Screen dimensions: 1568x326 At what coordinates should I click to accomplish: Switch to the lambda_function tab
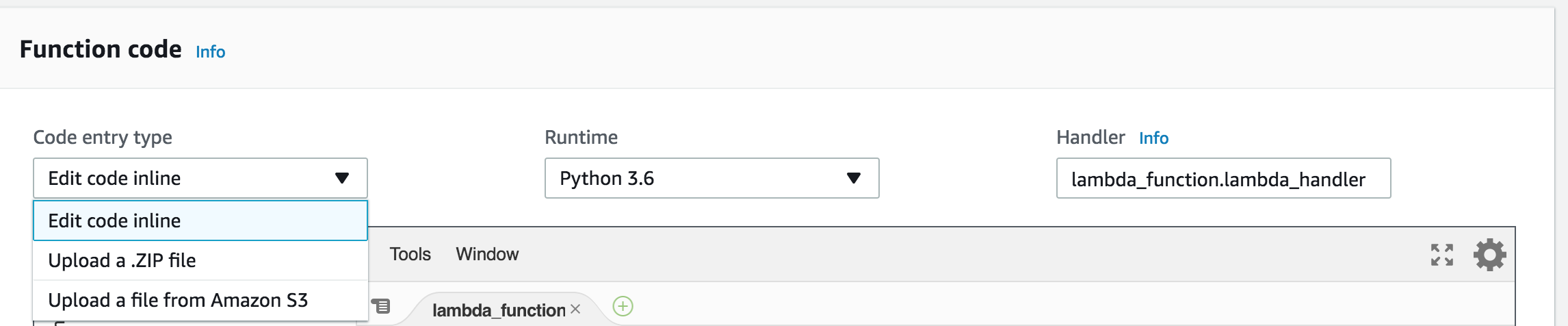tap(499, 310)
